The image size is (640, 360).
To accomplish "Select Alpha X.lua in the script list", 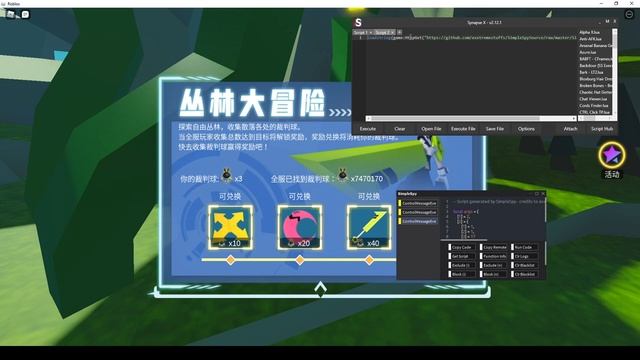I will [589, 32].
